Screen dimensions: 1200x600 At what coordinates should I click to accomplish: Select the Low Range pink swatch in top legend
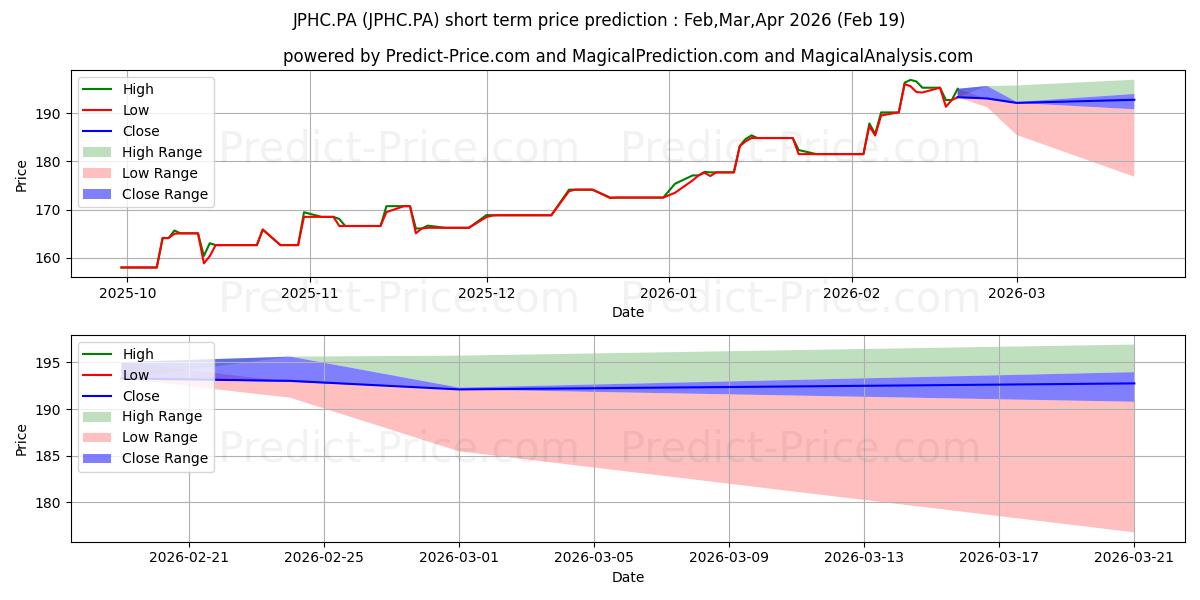pyautogui.click(x=98, y=173)
